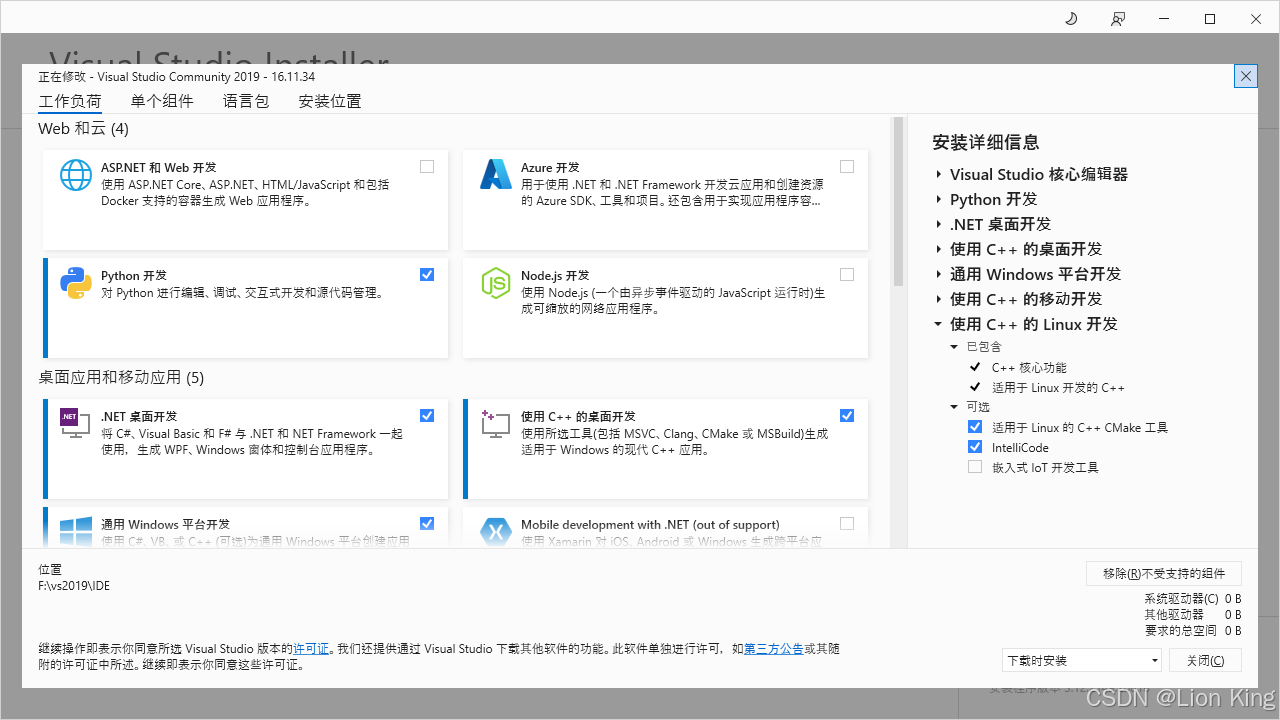Open the 第三方公告 link
The height and width of the screenshot is (720, 1280).
774,649
